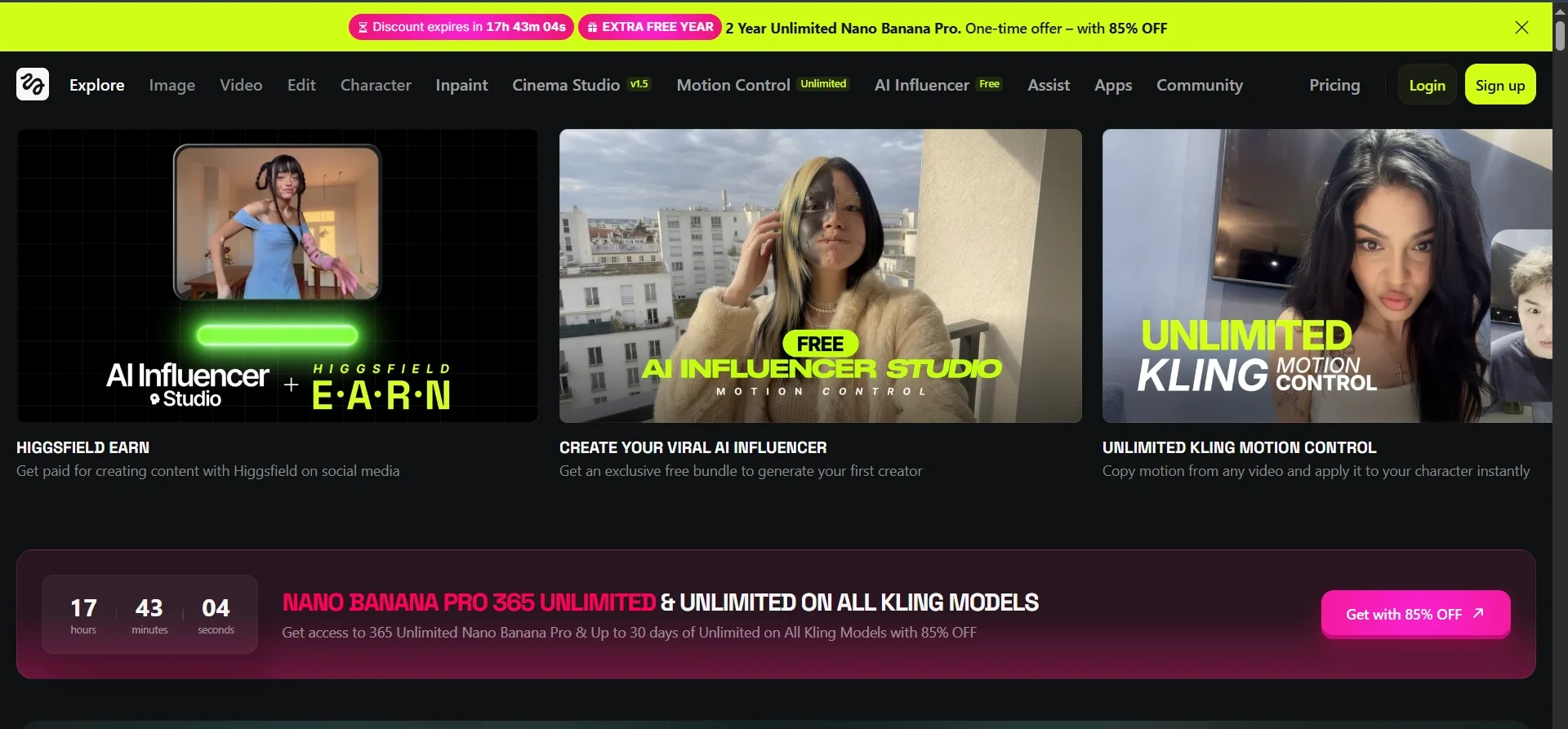The image size is (1568, 729).
Task: Open the Apps section
Action: click(1113, 85)
